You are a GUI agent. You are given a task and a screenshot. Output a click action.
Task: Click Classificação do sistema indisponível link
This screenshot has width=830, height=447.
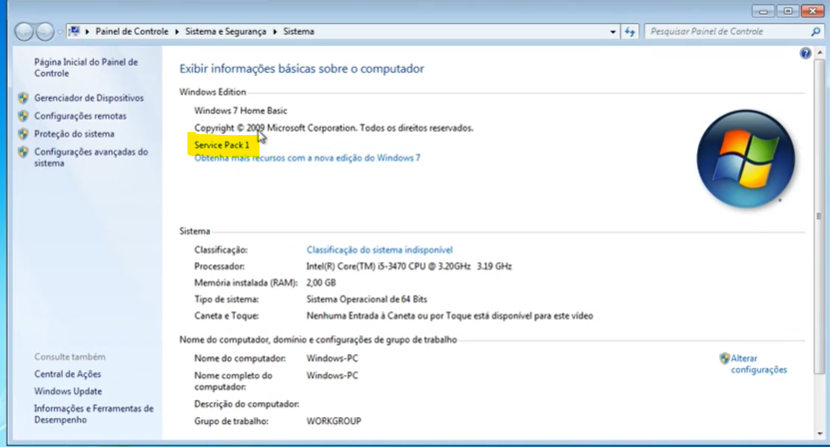[380, 249]
